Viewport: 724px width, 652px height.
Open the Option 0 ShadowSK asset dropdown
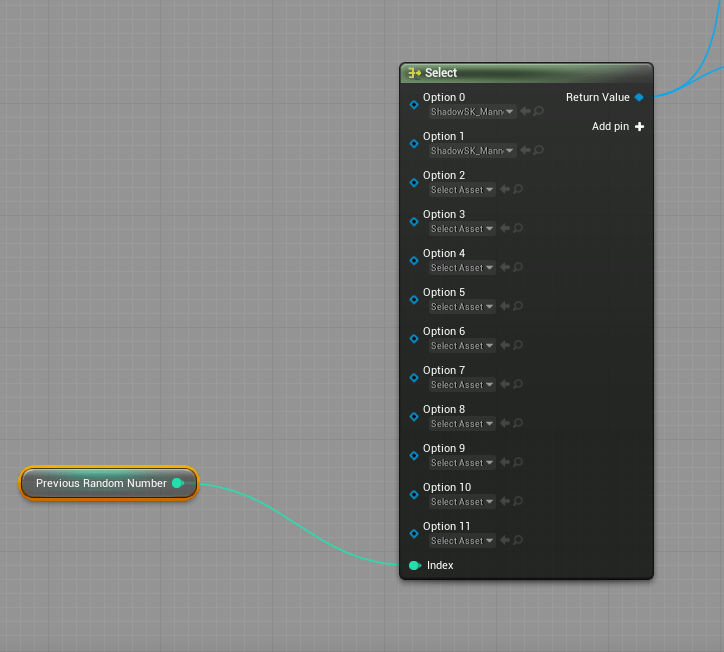tap(472, 112)
